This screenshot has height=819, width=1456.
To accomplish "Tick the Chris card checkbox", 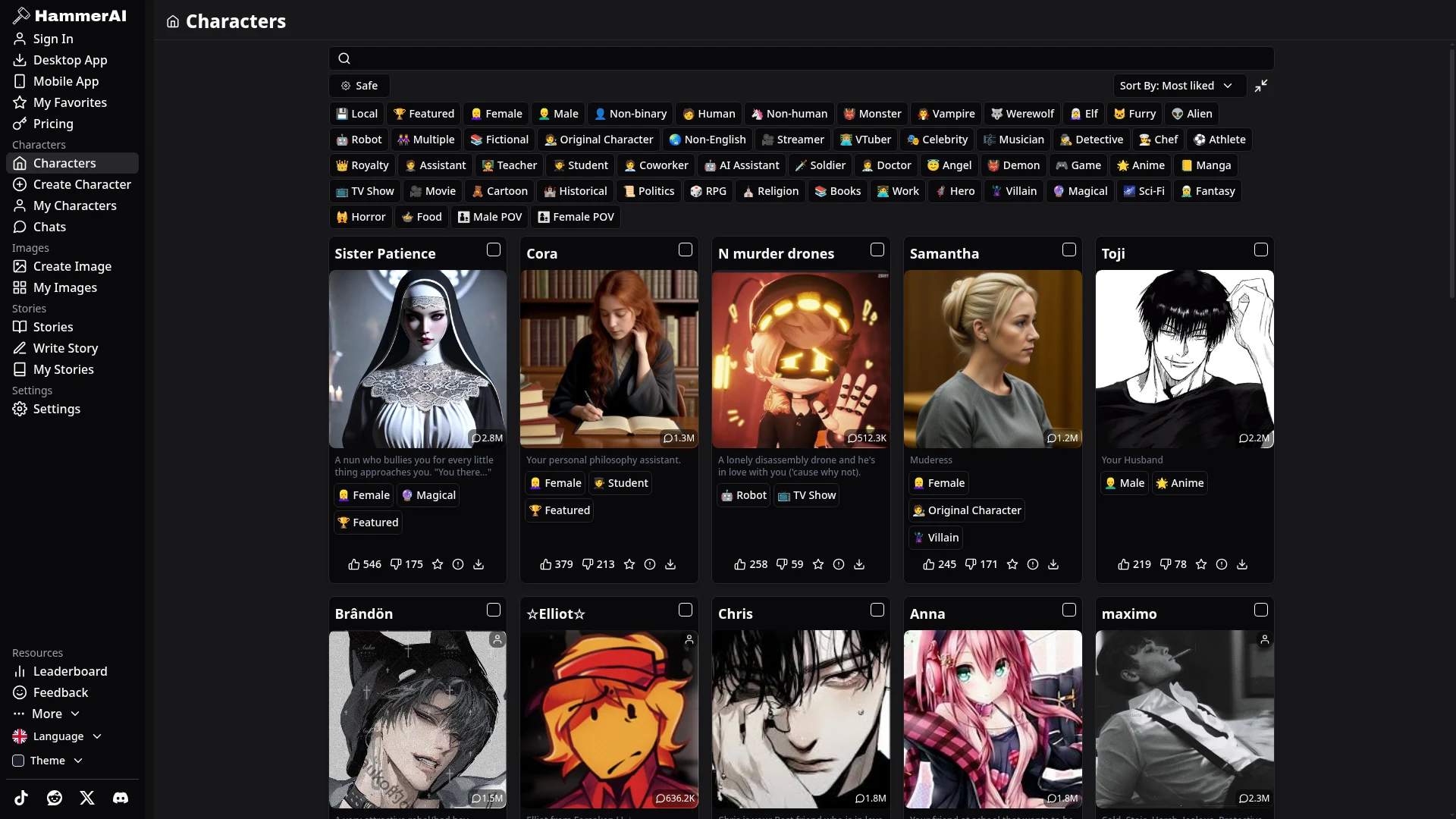I will coord(877,610).
